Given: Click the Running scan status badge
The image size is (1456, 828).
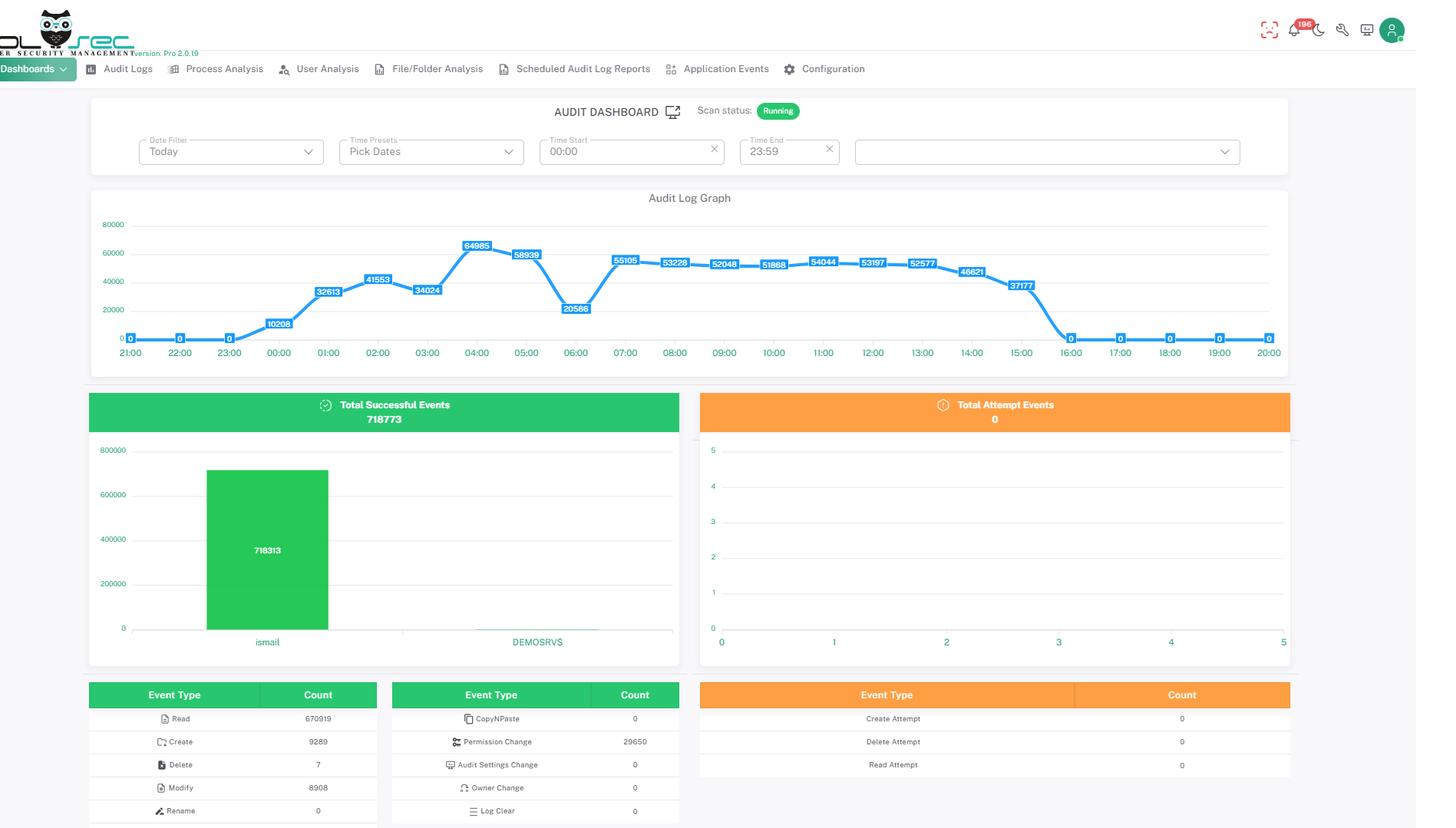Looking at the screenshot, I should tap(778, 111).
